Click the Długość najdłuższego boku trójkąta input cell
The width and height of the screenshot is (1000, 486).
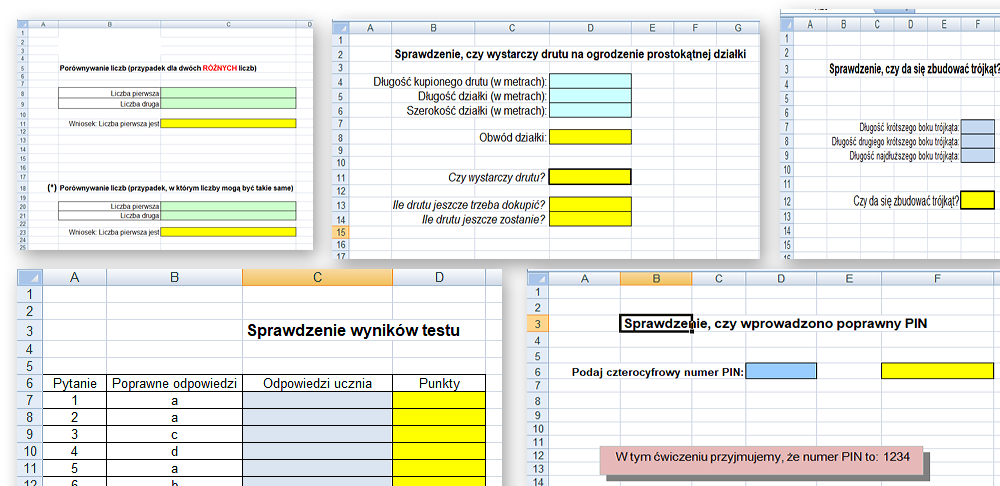977,155
